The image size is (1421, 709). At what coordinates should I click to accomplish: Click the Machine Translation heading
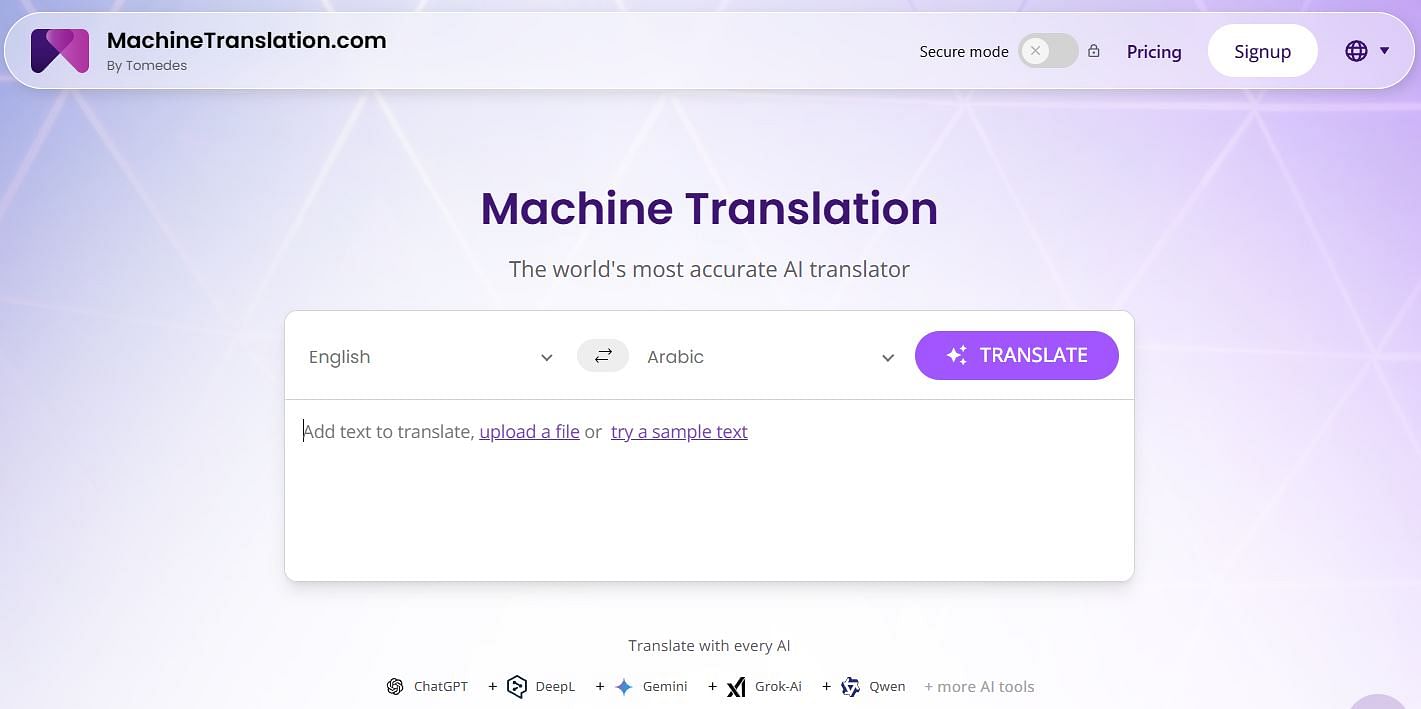coord(709,208)
